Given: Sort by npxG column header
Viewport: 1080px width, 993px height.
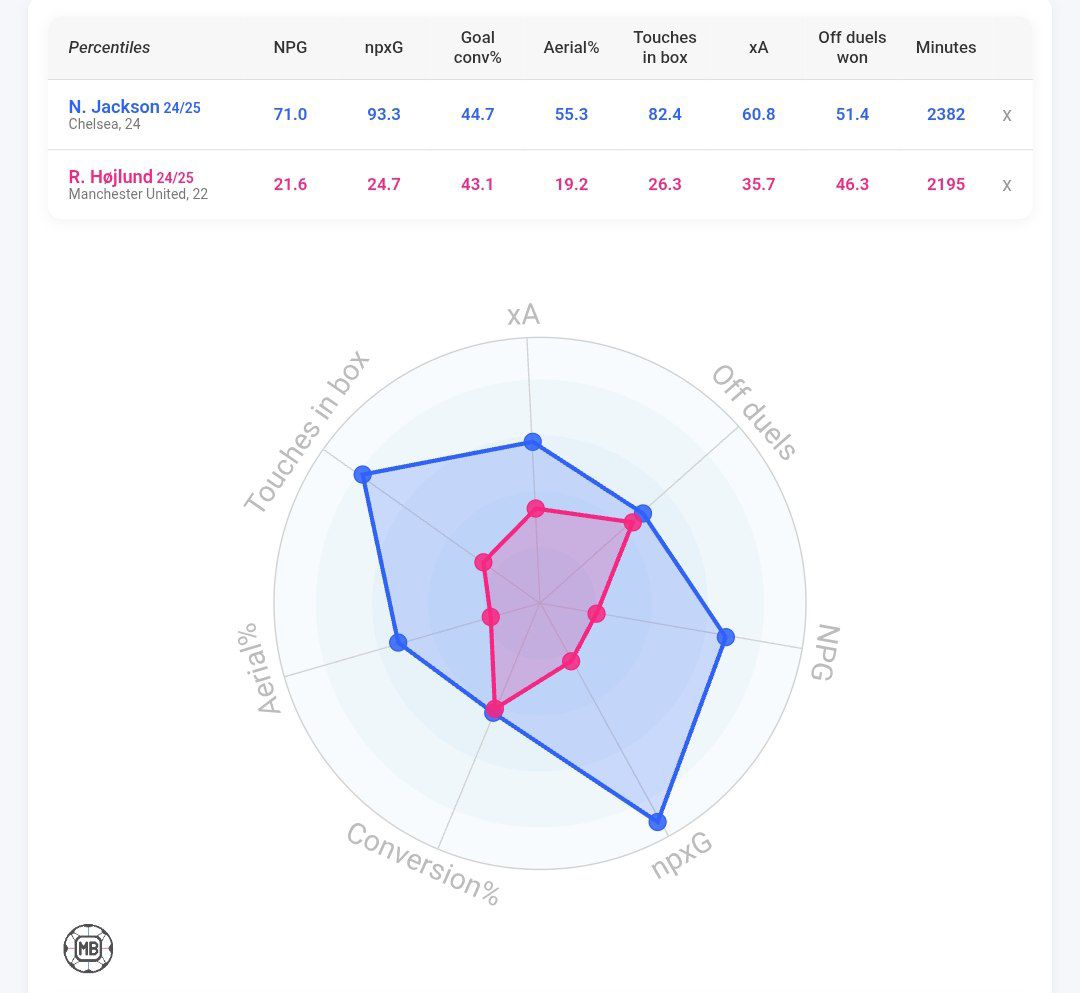Looking at the screenshot, I should (384, 47).
